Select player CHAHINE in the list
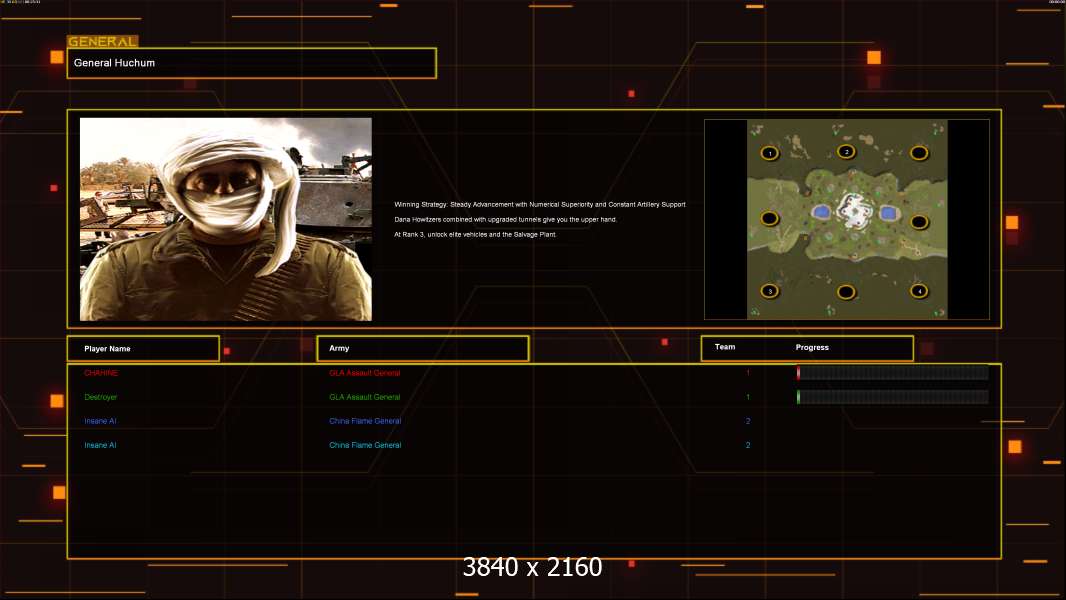Screen dimensions: 1066x600 101,373
